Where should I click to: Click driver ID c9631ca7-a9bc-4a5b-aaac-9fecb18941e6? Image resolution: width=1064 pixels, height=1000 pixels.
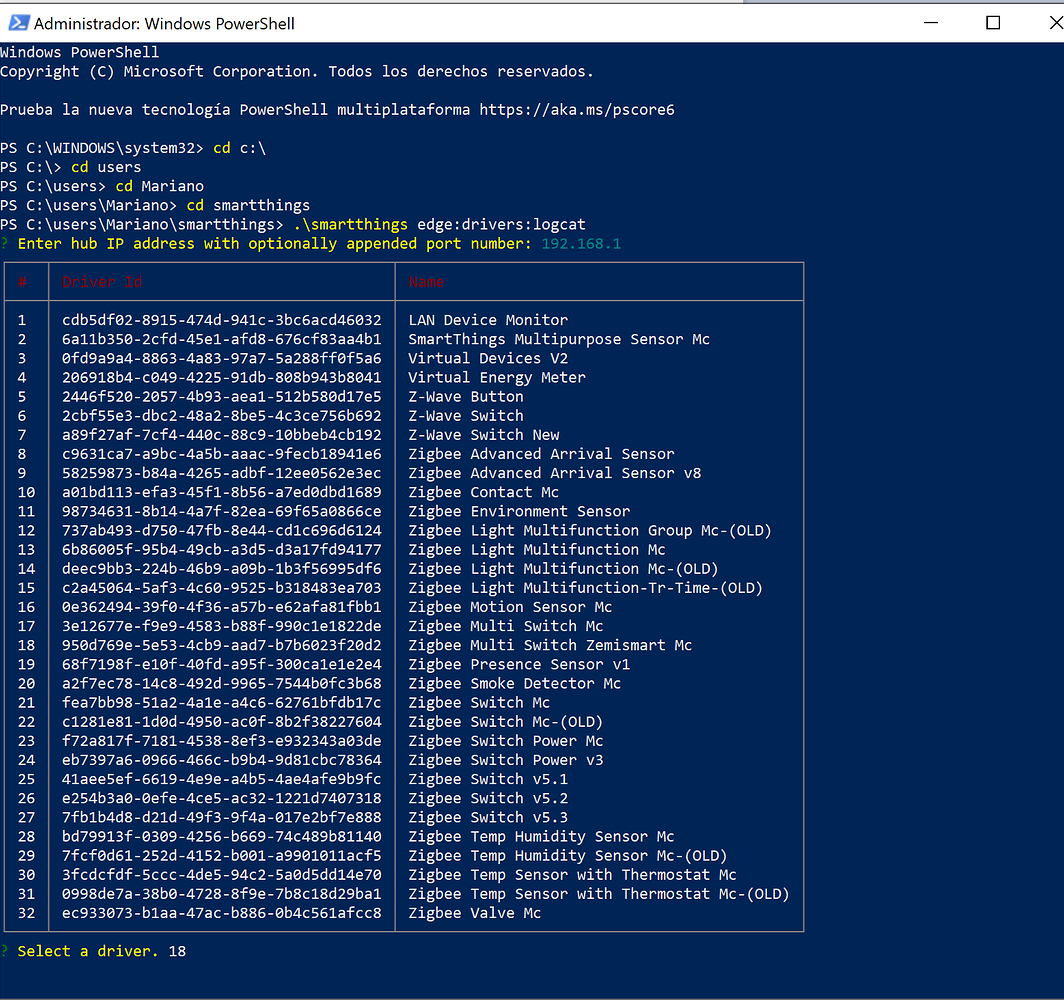click(x=222, y=454)
